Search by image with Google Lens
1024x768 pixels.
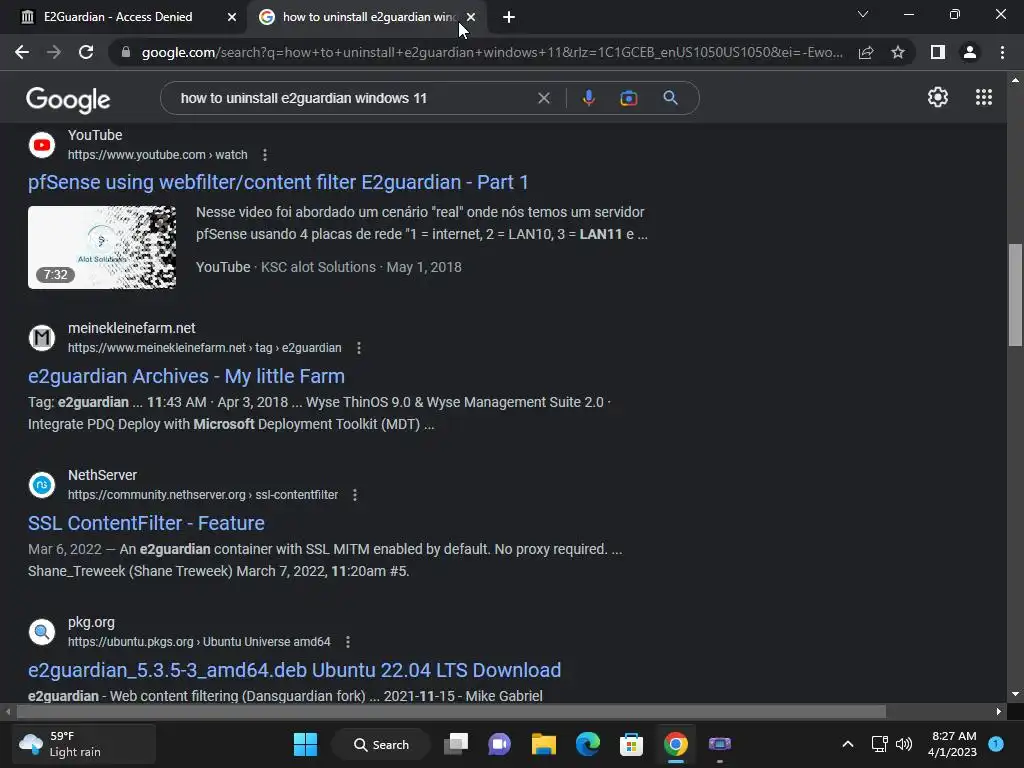tap(629, 98)
